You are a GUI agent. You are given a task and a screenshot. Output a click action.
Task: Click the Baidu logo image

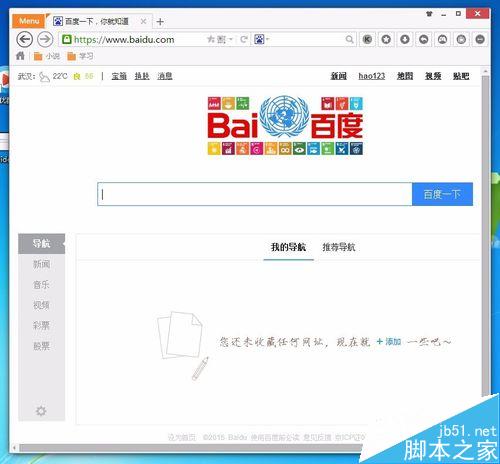[285, 126]
